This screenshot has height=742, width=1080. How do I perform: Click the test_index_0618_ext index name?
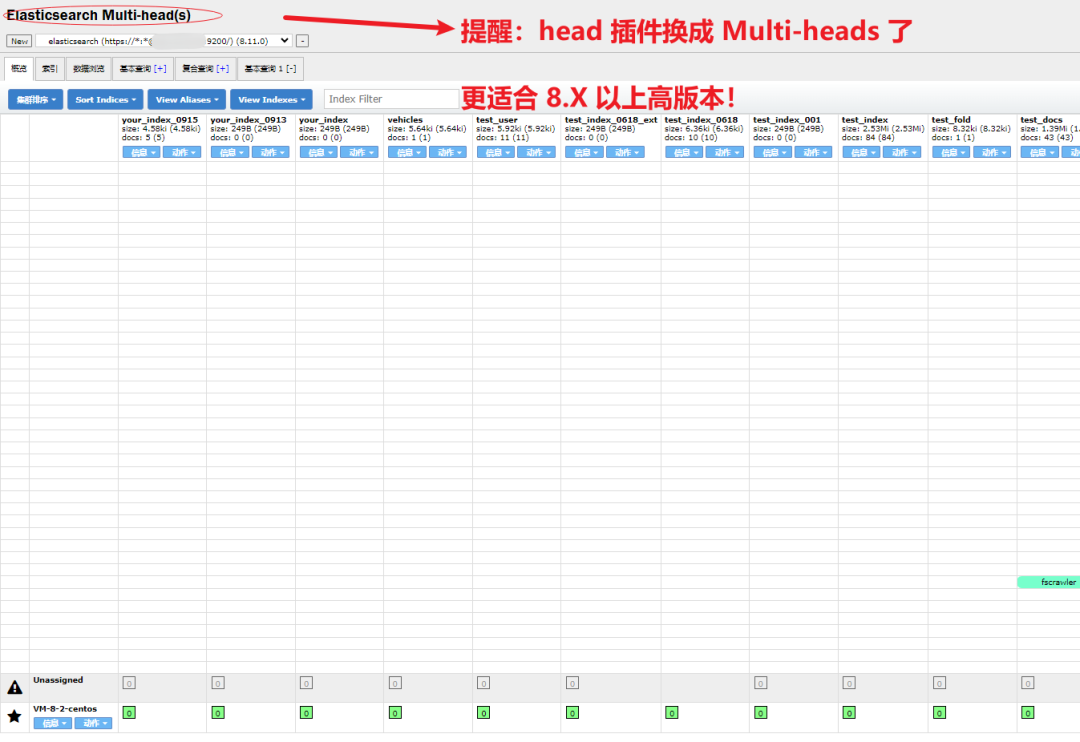coord(611,120)
